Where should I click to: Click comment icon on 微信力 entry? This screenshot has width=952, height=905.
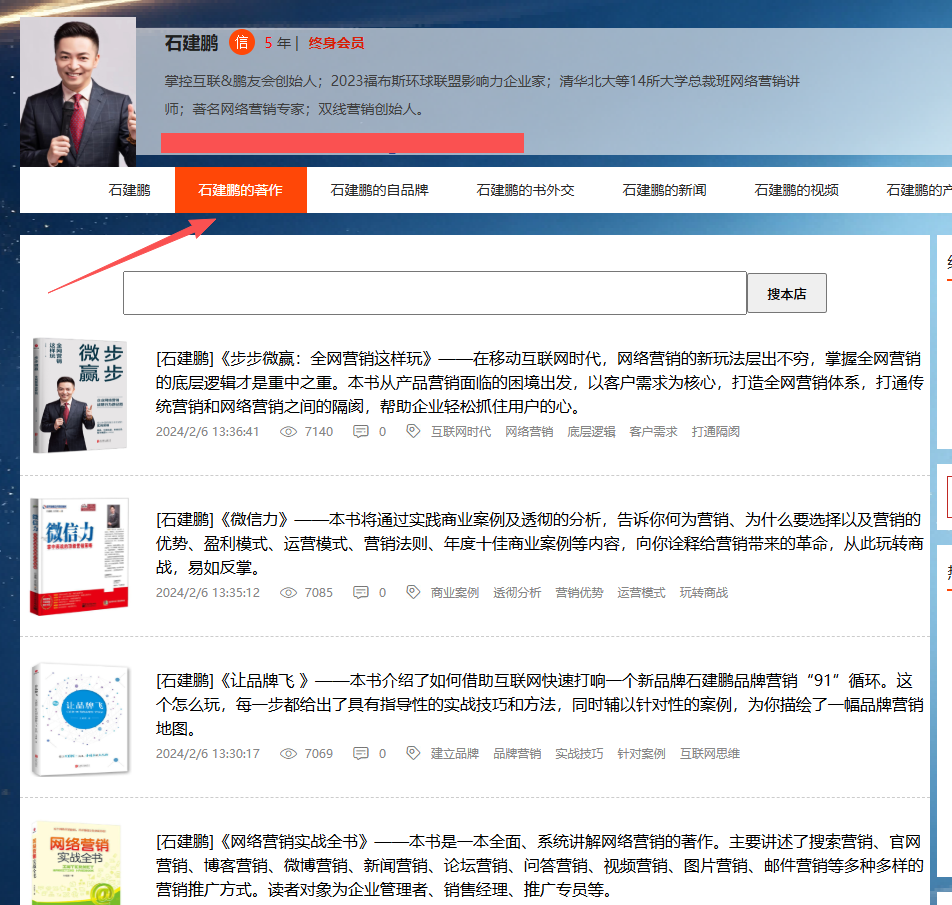point(361,592)
